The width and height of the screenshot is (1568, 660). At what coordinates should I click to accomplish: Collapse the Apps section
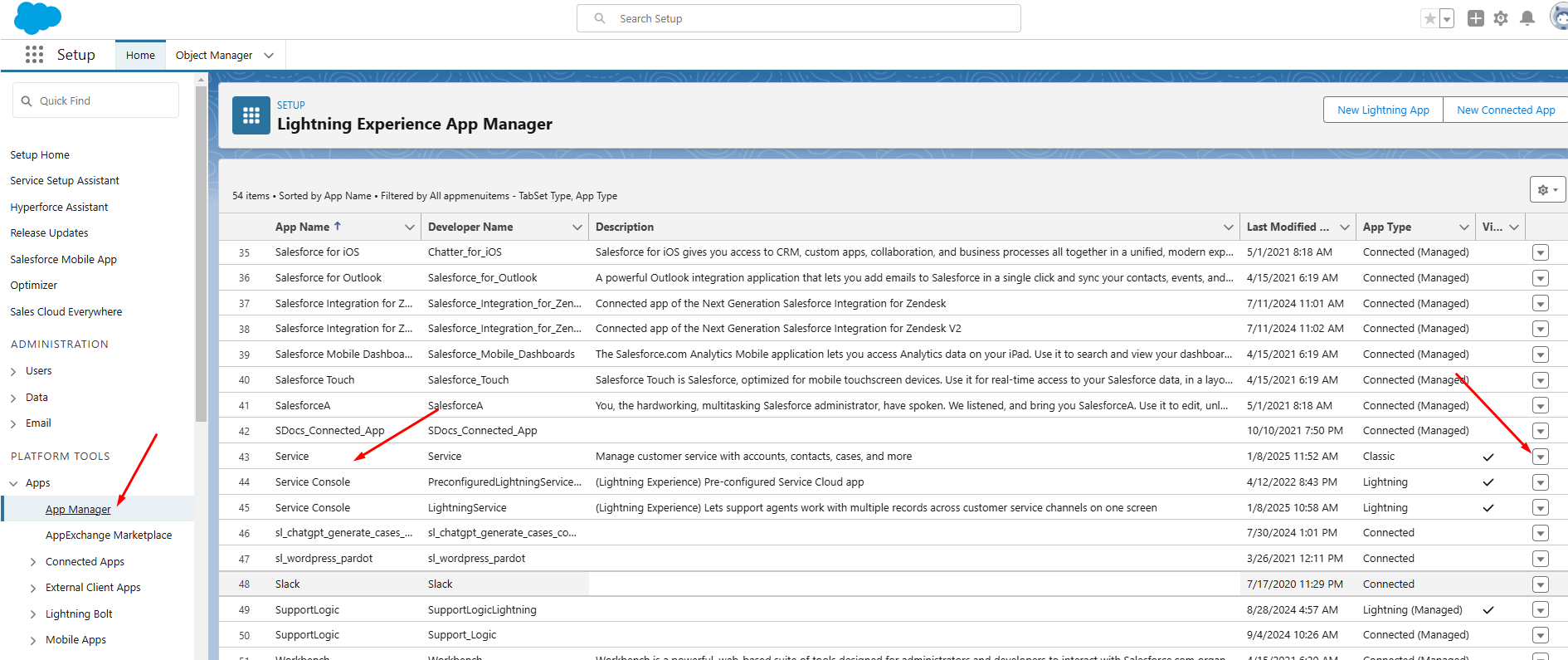click(x=13, y=483)
